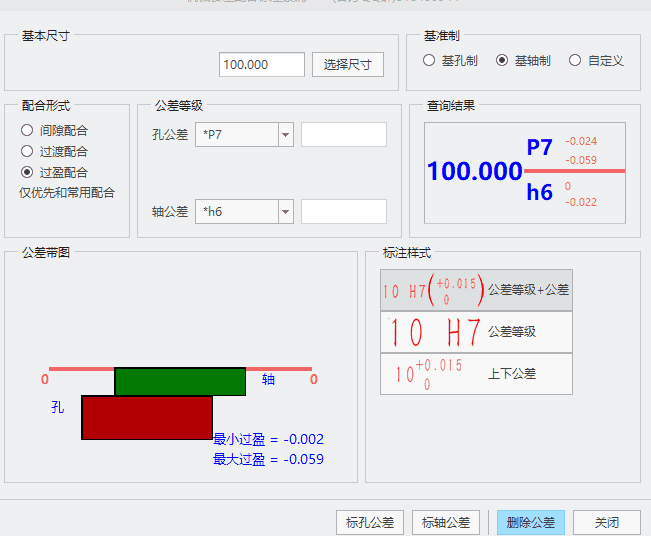
Task: Choose the 自定义 basis option
Action: (x=575, y=61)
